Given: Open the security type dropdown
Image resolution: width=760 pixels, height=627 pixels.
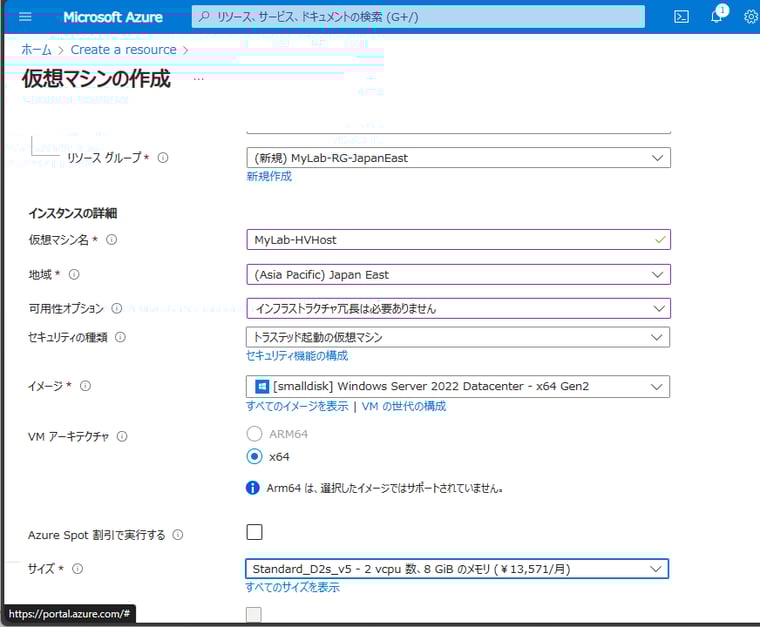Looking at the screenshot, I should [x=458, y=337].
